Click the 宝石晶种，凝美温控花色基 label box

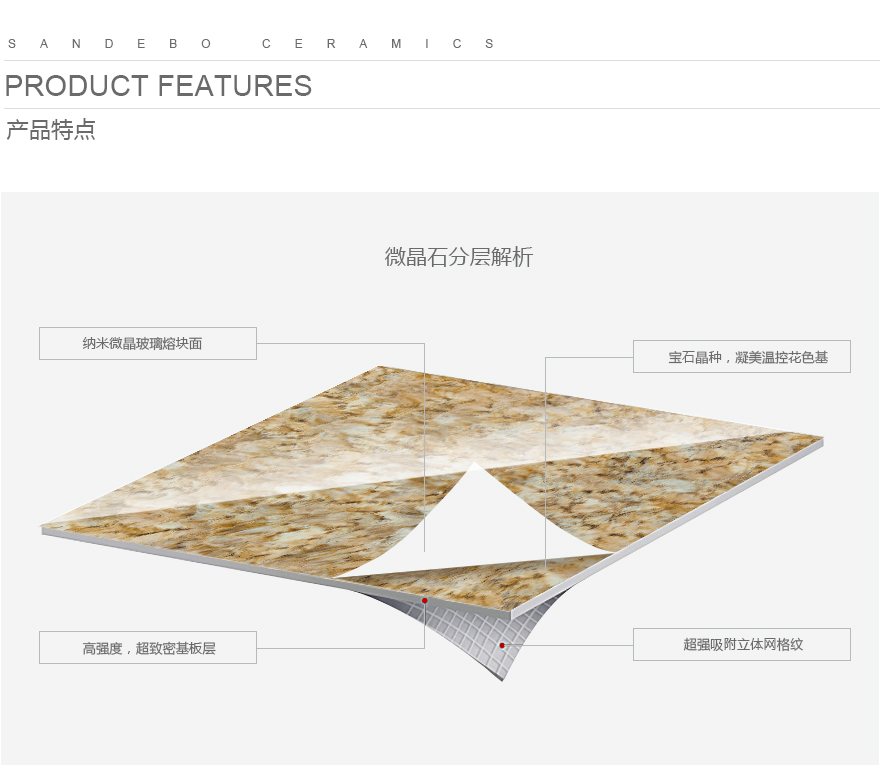(741, 356)
